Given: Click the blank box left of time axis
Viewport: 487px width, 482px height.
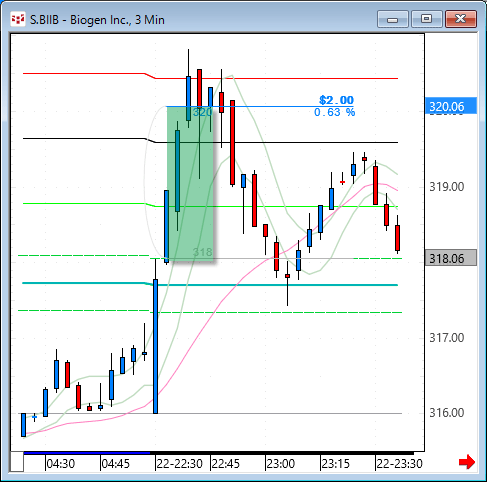Looking at the screenshot, I should [x=17, y=462].
